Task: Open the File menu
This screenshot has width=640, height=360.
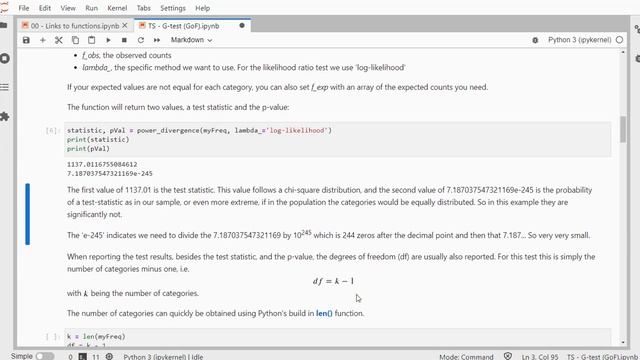Action: point(24,8)
